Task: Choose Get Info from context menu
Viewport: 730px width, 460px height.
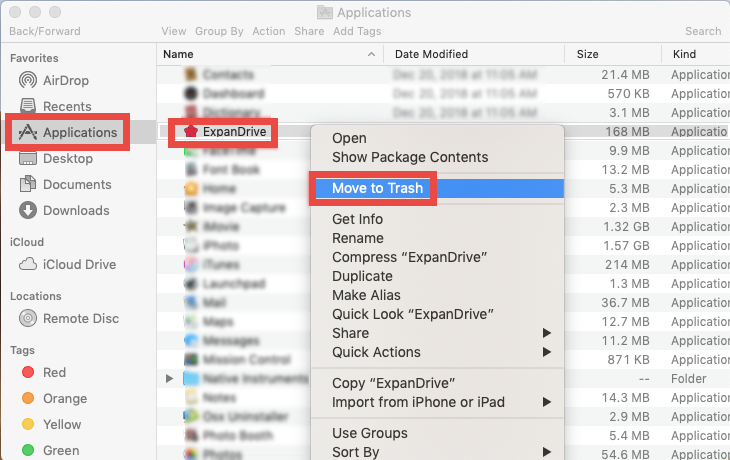Action: [x=358, y=219]
